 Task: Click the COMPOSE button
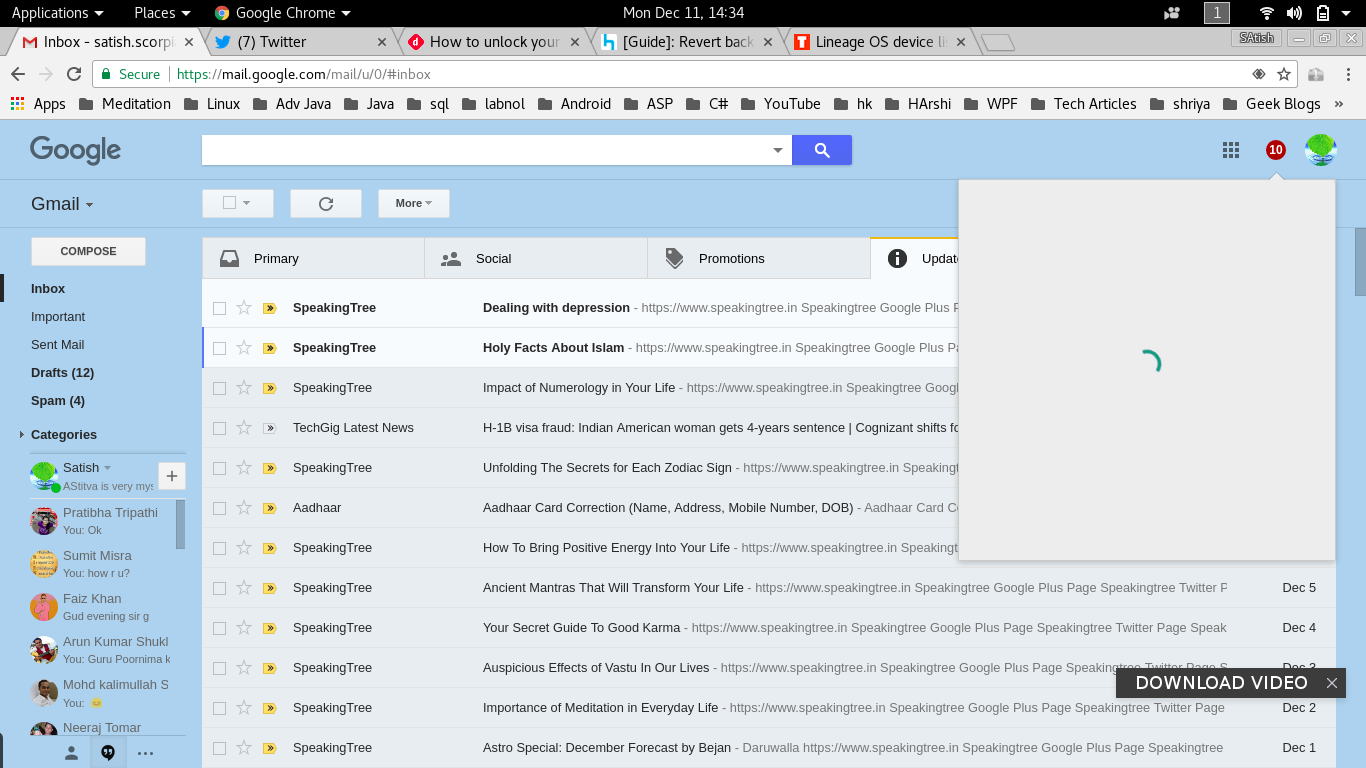(x=88, y=251)
